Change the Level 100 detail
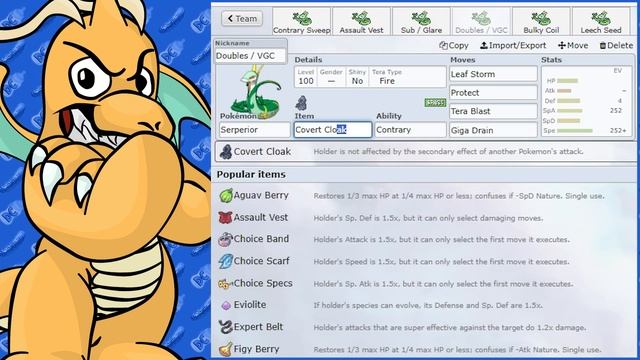Viewport: 640px width, 360px height. click(306, 77)
